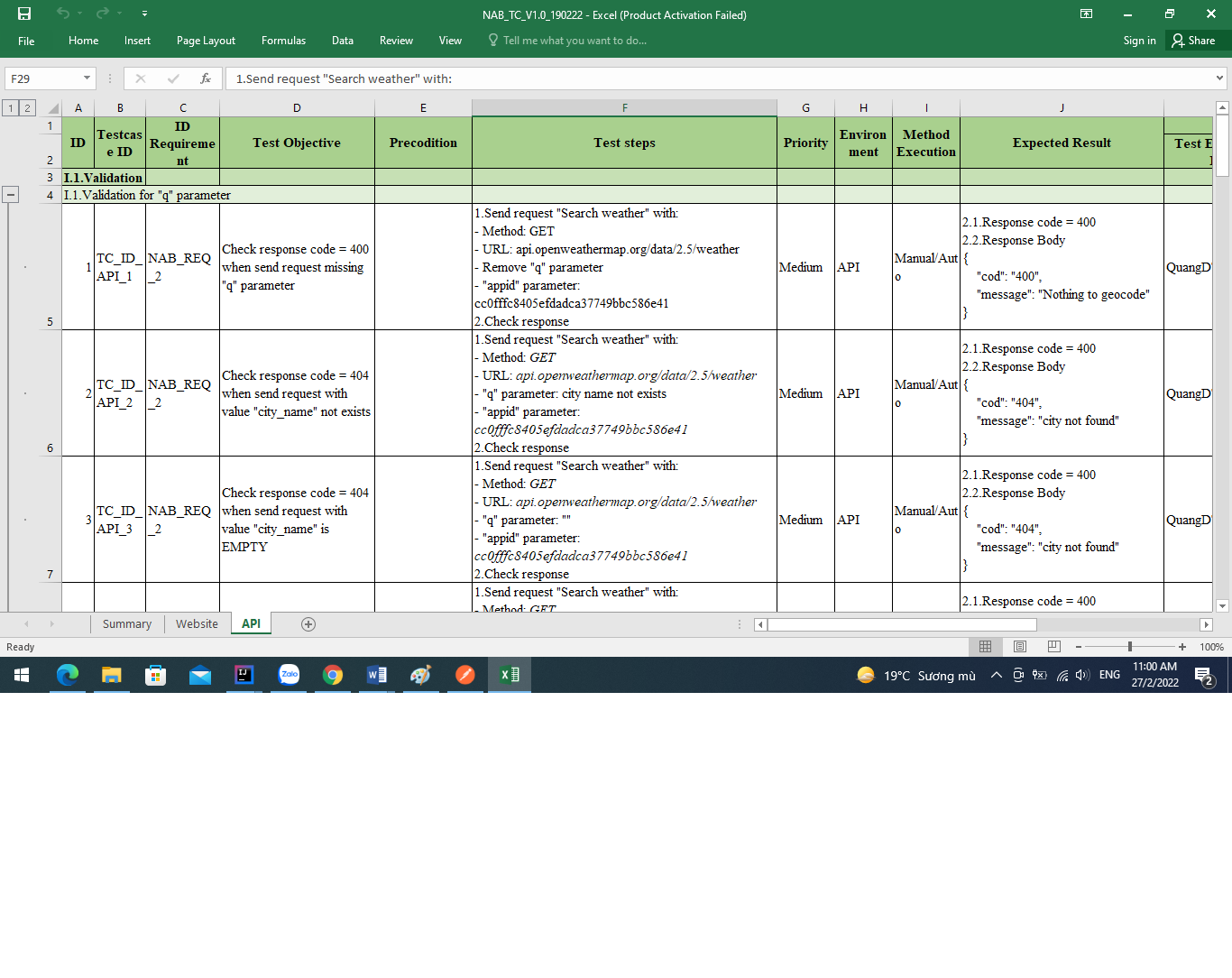
Task: Click the Insert Function fx icon
Action: (x=206, y=78)
